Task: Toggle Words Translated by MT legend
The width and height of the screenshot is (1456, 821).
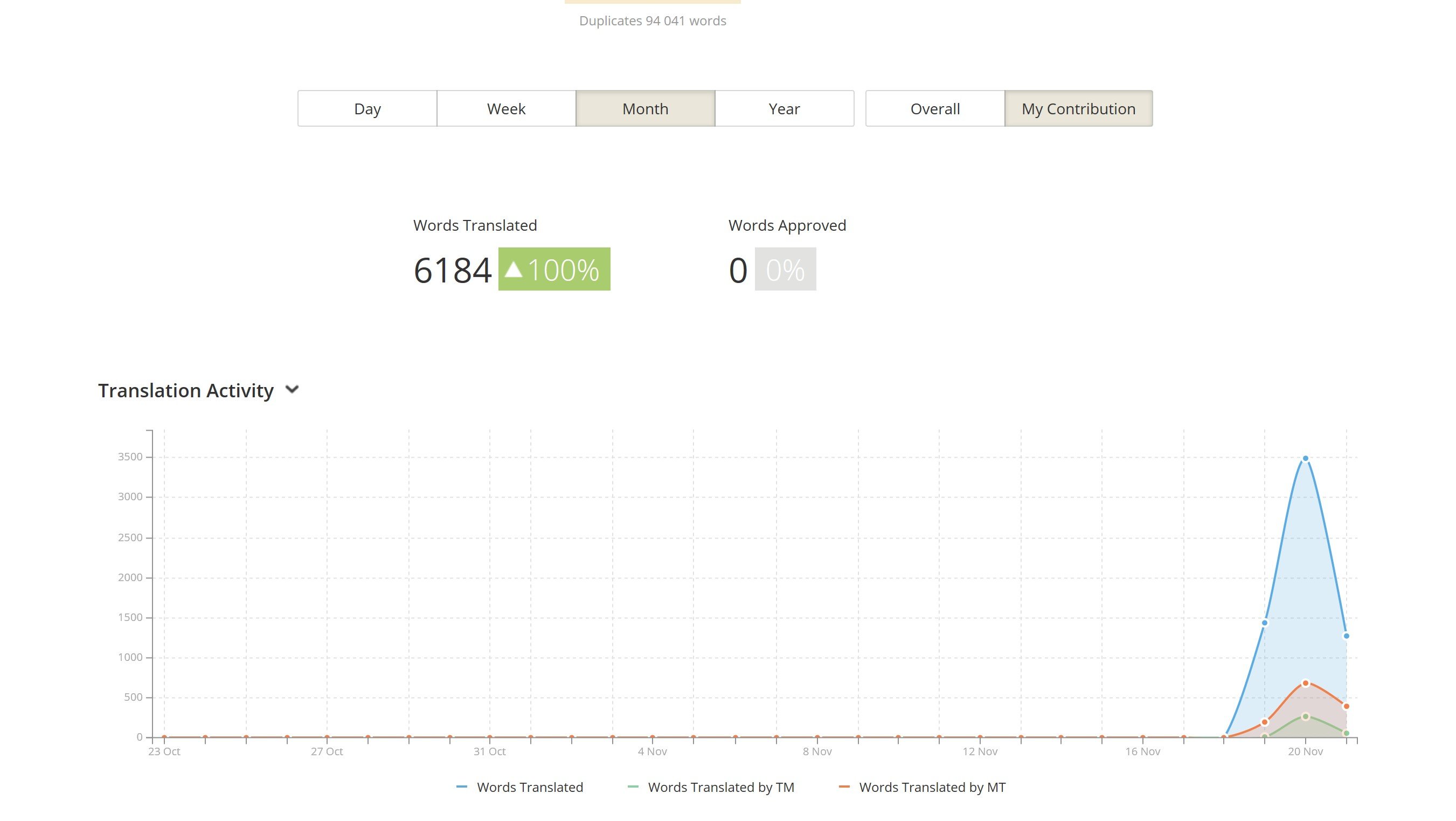Action: [932, 787]
